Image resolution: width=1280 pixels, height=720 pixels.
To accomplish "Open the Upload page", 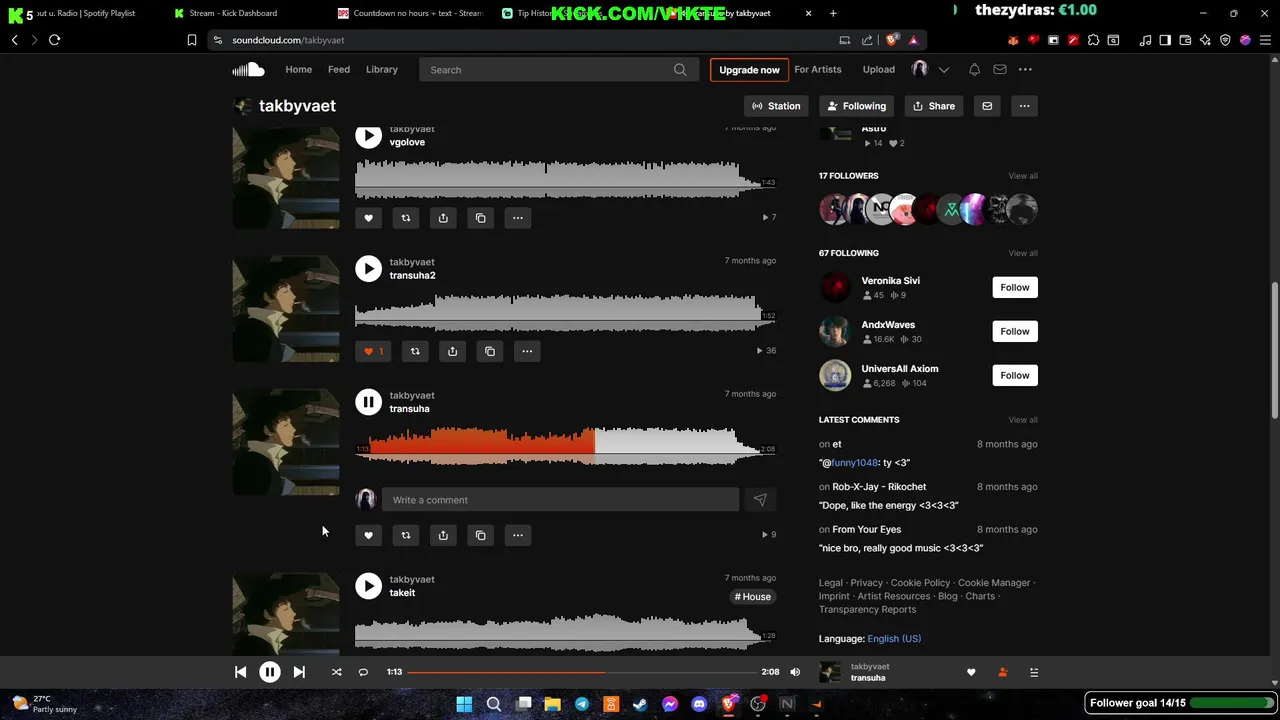I will (879, 69).
